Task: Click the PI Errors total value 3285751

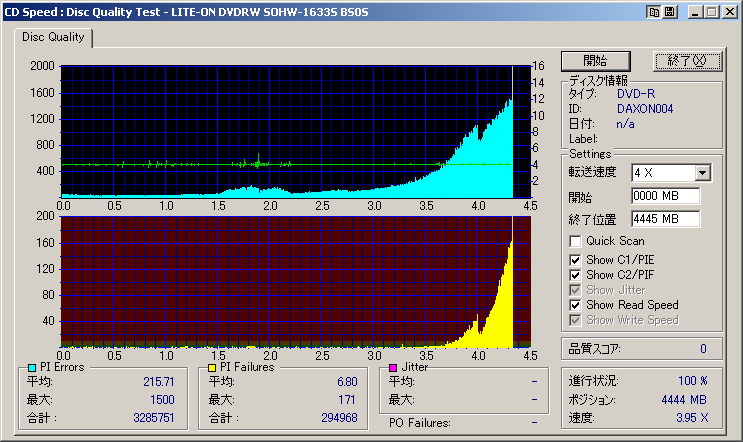Action: (154, 418)
